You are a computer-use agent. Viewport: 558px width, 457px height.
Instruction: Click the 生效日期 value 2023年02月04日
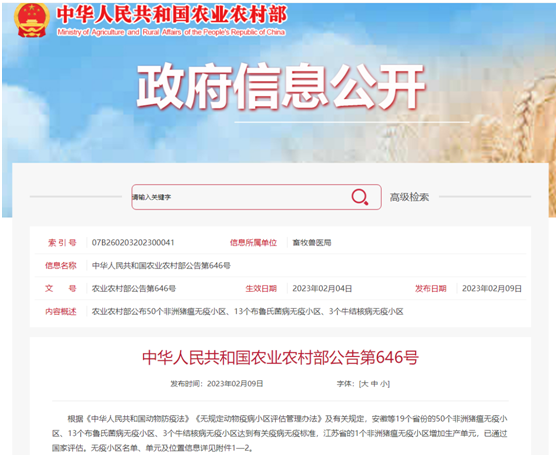click(322, 289)
